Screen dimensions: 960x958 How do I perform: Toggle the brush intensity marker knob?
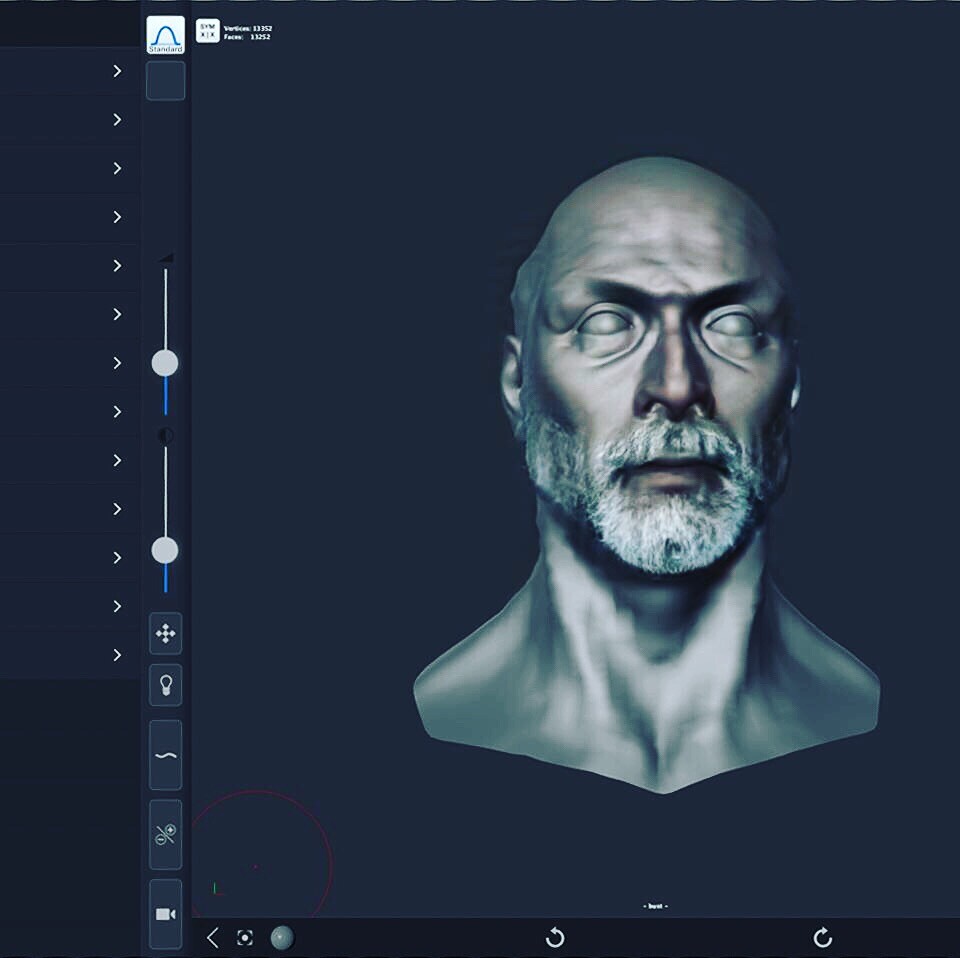pos(165,432)
